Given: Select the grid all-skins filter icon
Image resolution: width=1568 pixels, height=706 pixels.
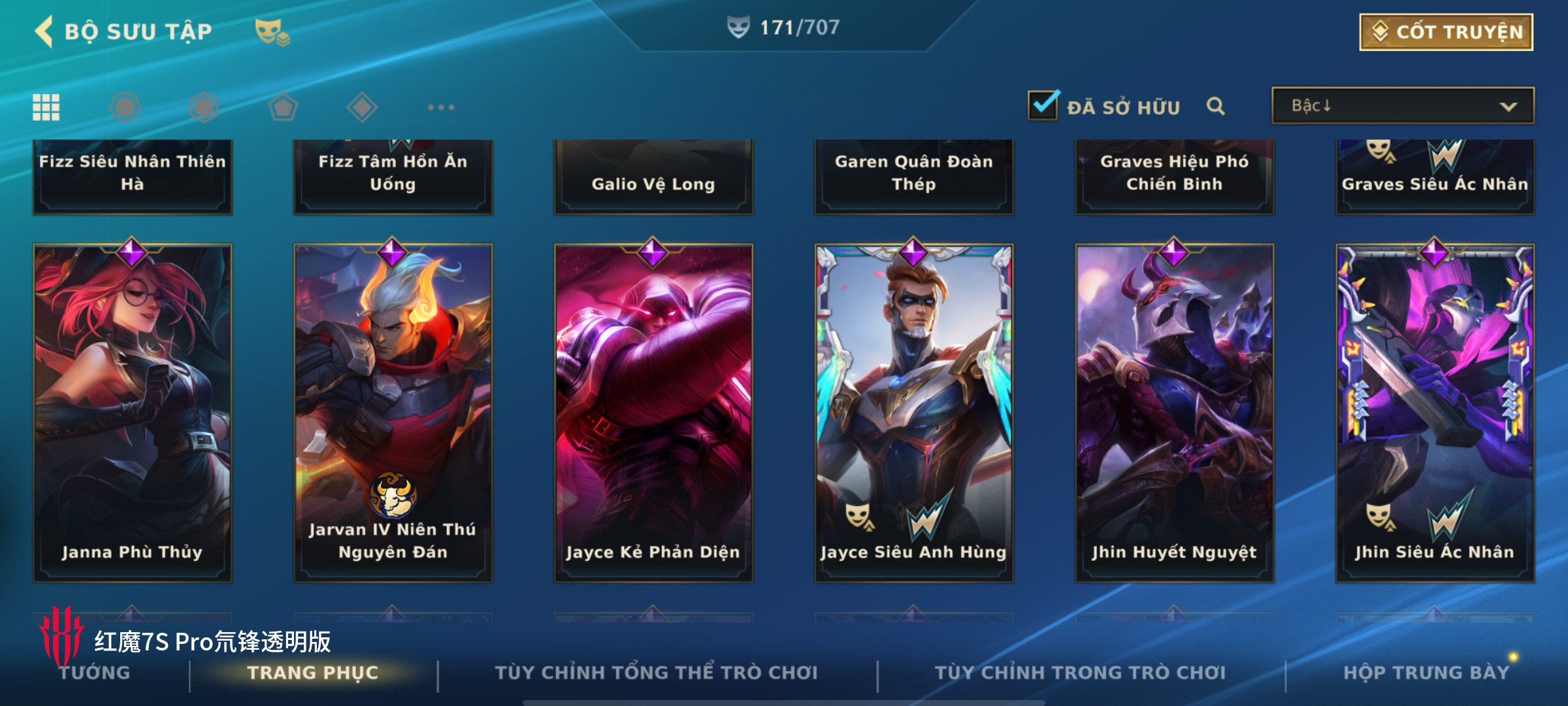Looking at the screenshot, I should (x=46, y=107).
